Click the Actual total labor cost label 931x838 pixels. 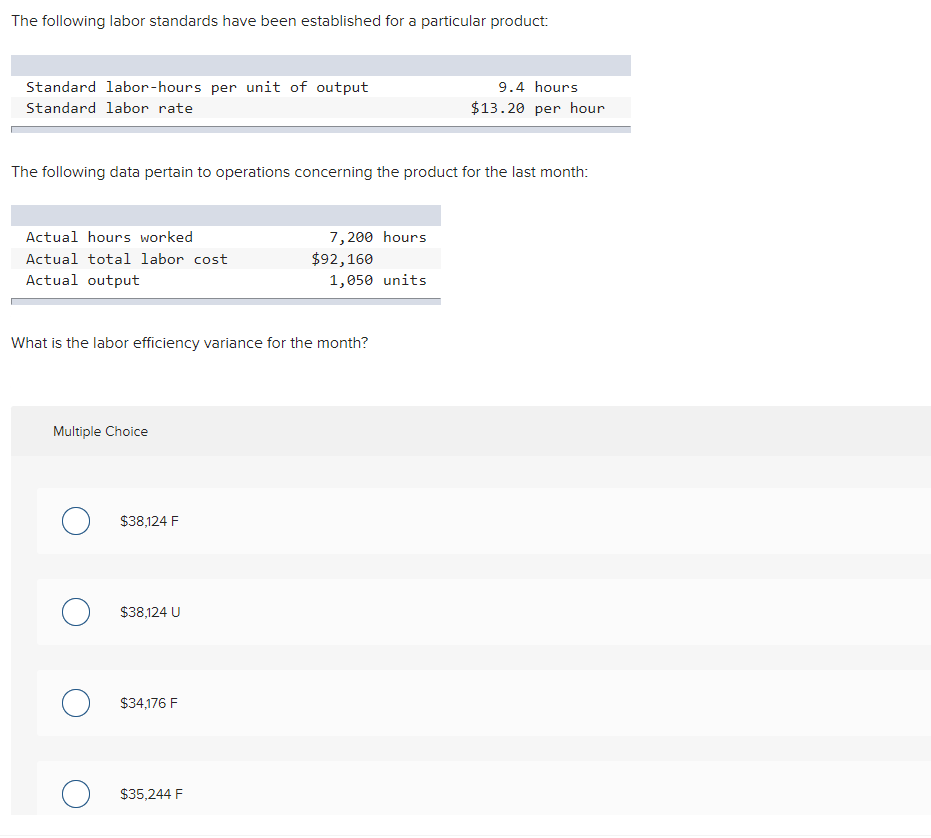click(127, 259)
